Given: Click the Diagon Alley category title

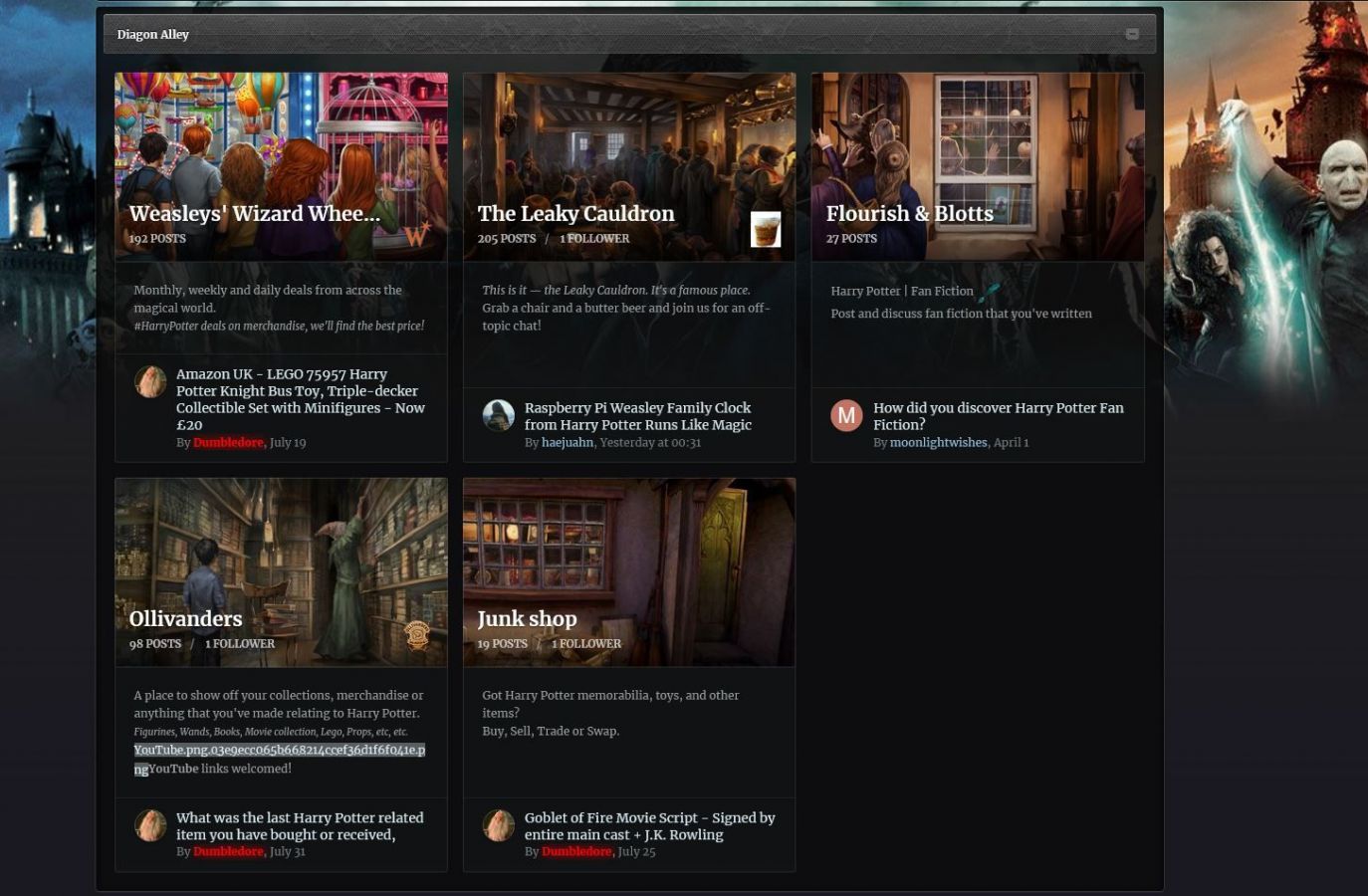Looking at the screenshot, I should point(152,34).
